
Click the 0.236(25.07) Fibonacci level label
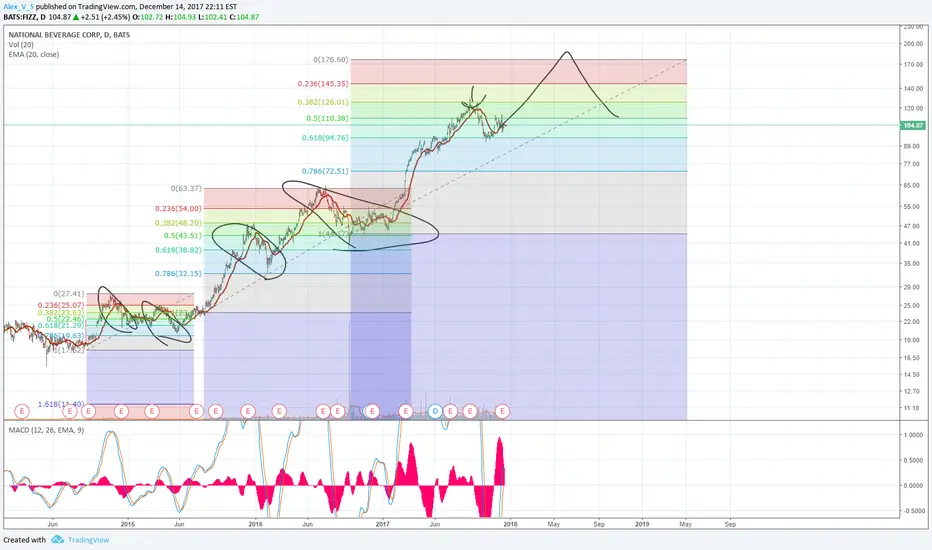coord(61,305)
